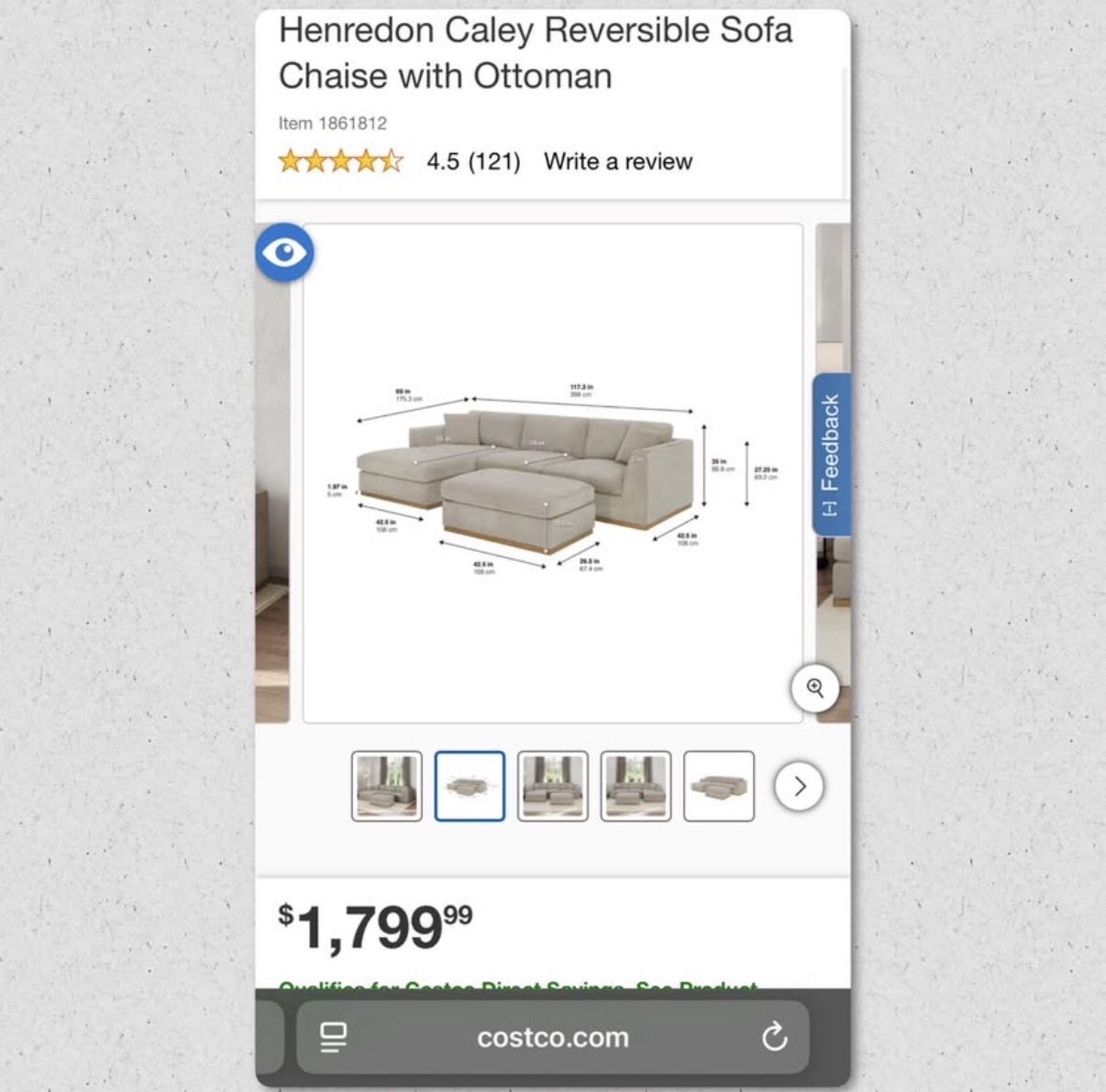Select the dimensions diagram thumbnail
Screen dimensions: 1106x1092
(x=470, y=786)
